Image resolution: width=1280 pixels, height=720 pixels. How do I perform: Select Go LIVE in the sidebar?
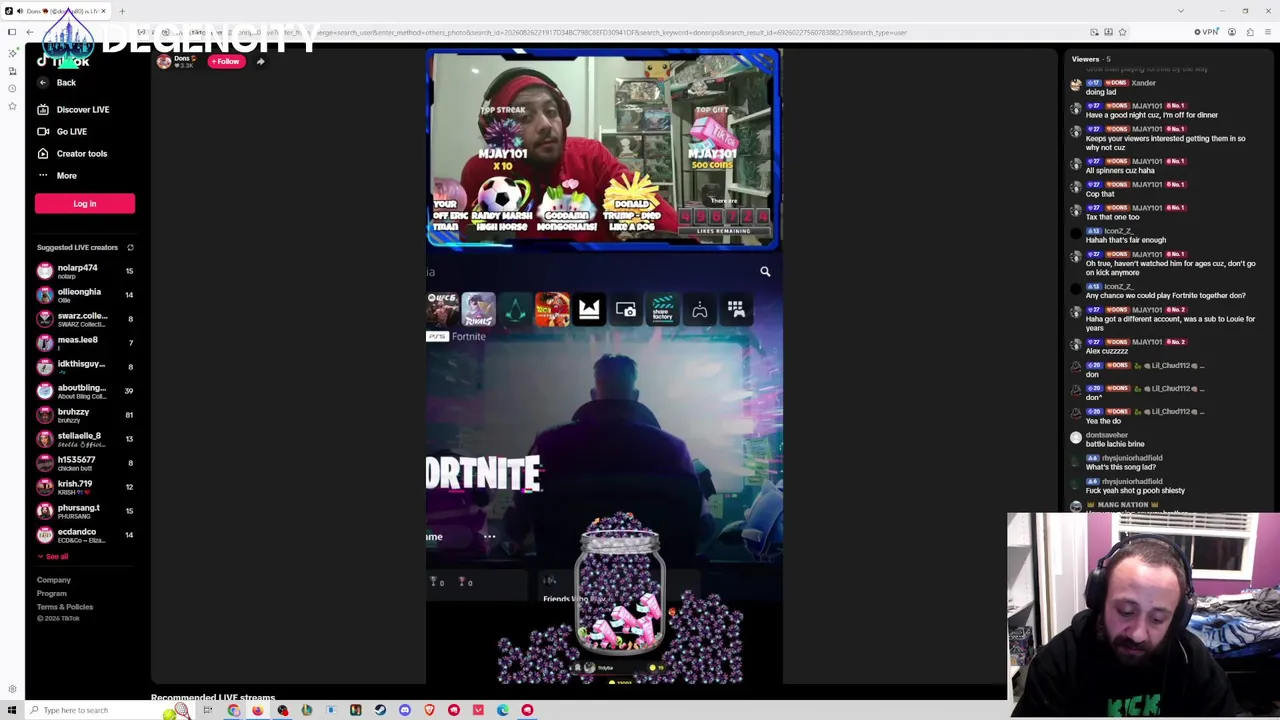(72, 132)
